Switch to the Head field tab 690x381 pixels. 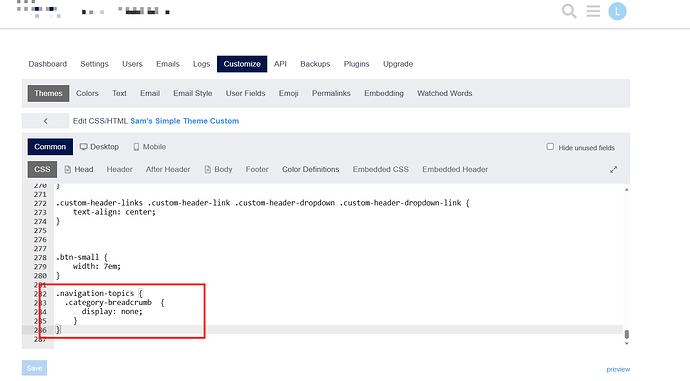[x=79, y=169]
